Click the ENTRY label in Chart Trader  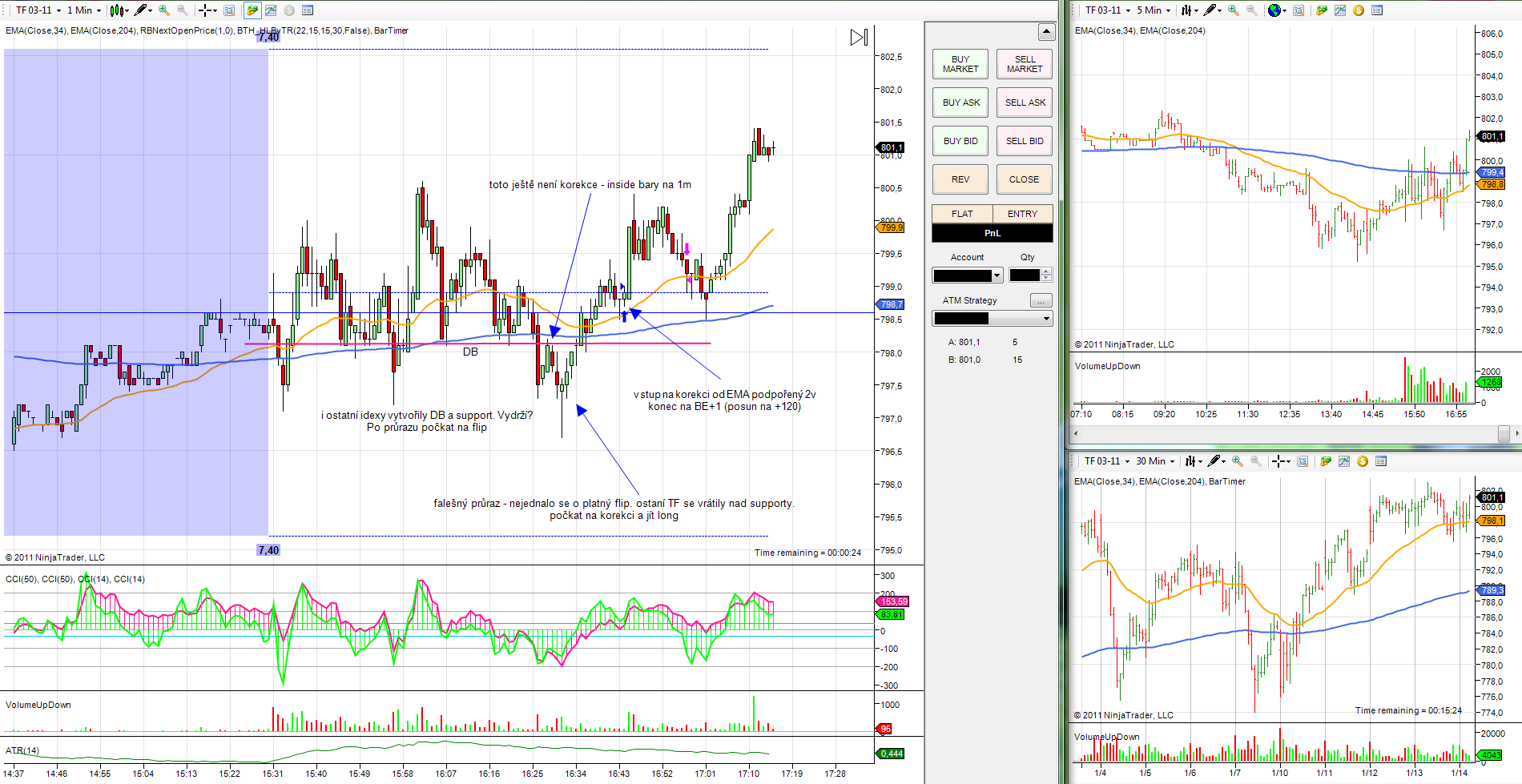(x=1022, y=214)
